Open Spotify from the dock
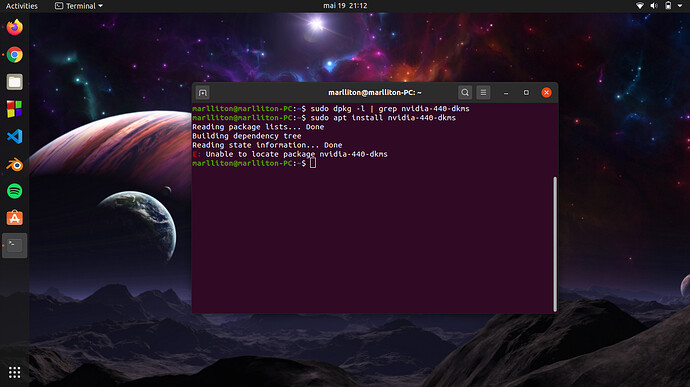The image size is (690, 387). point(15,191)
